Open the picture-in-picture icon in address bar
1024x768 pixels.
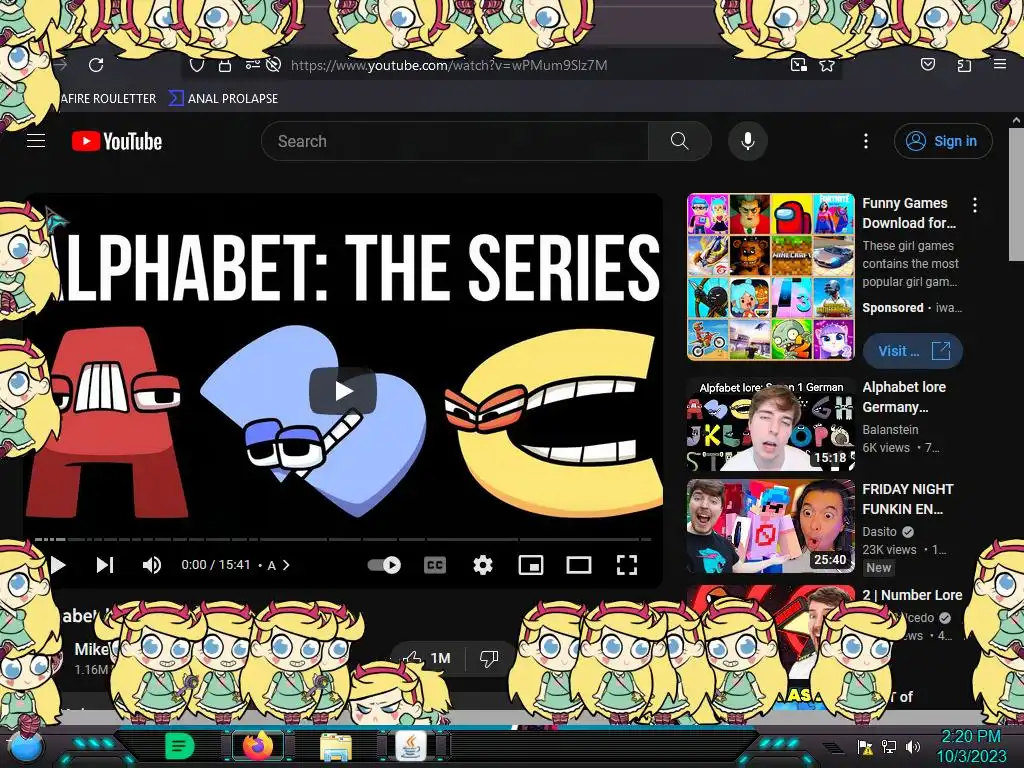[x=798, y=65]
